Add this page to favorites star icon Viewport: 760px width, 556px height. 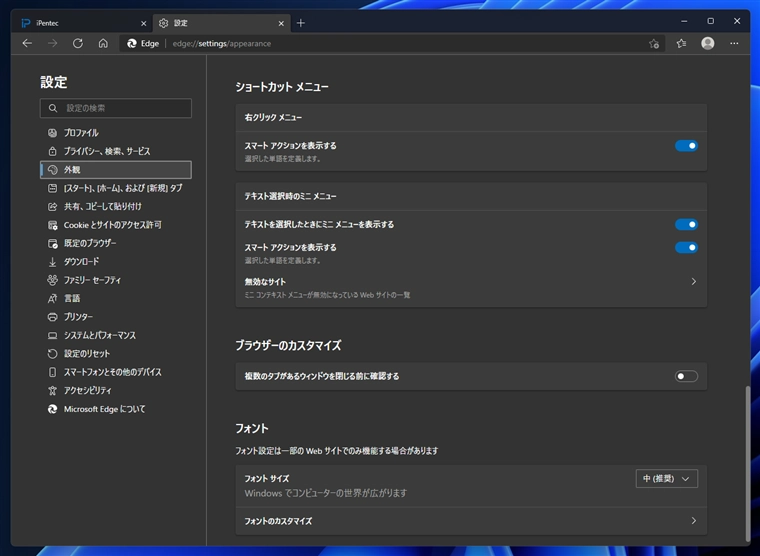[x=654, y=44]
